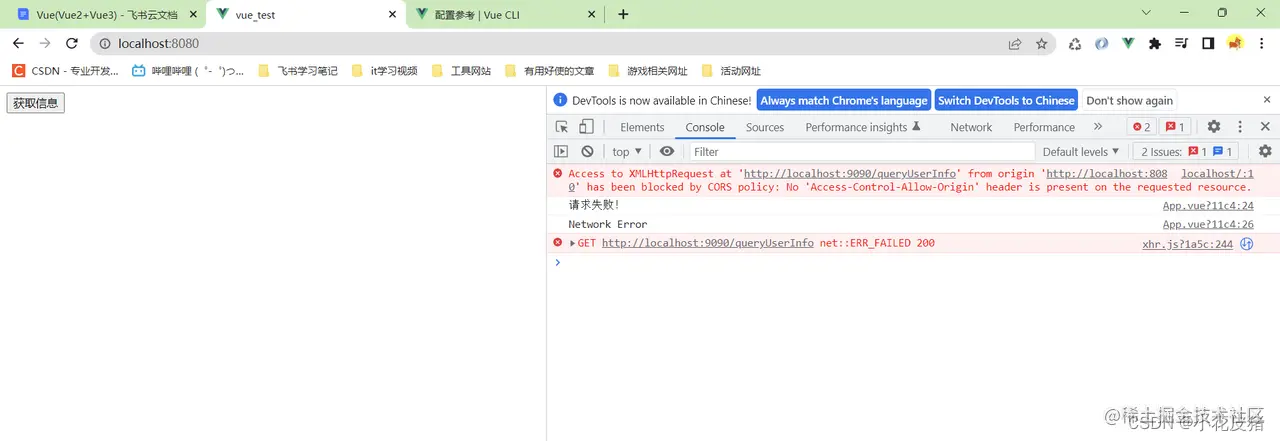This screenshot has width=1280, height=441.
Task: Open the Extensions puzzle icon
Action: (x=1155, y=44)
